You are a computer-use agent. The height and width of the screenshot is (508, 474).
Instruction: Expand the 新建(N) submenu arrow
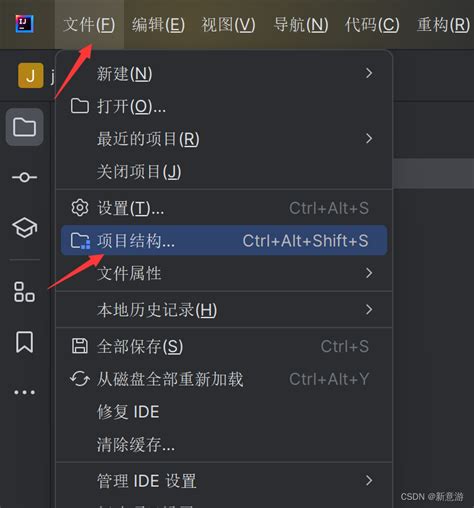(369, 73)
